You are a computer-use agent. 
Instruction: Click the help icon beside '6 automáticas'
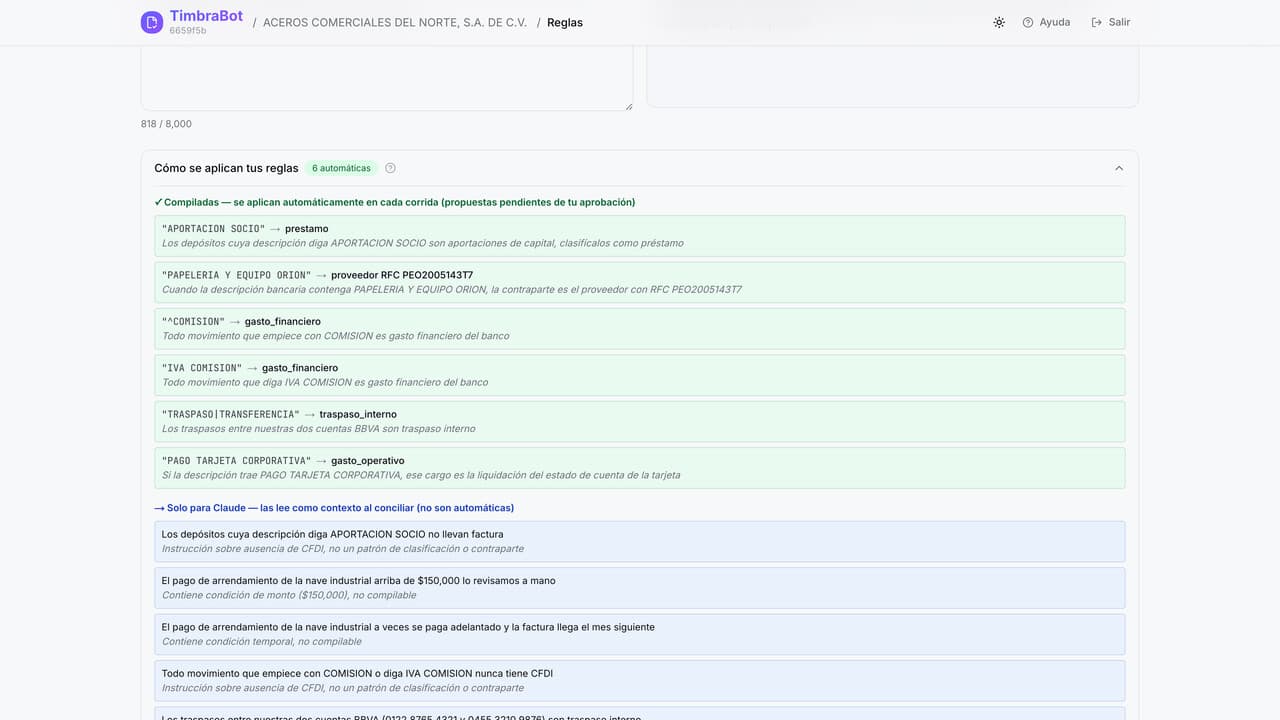pyautogui.click(x=390, y=168)
